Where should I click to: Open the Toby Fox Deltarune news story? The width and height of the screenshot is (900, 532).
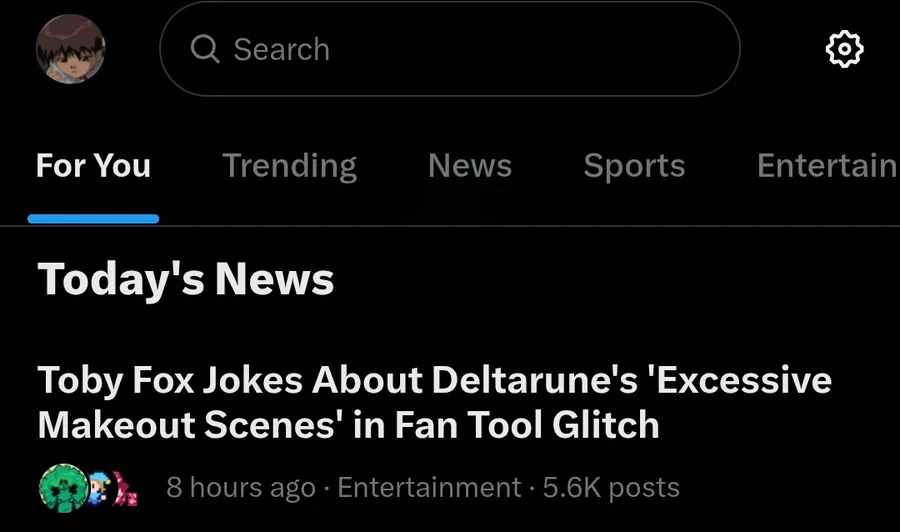pyautogui.click(x=434, y=402)
